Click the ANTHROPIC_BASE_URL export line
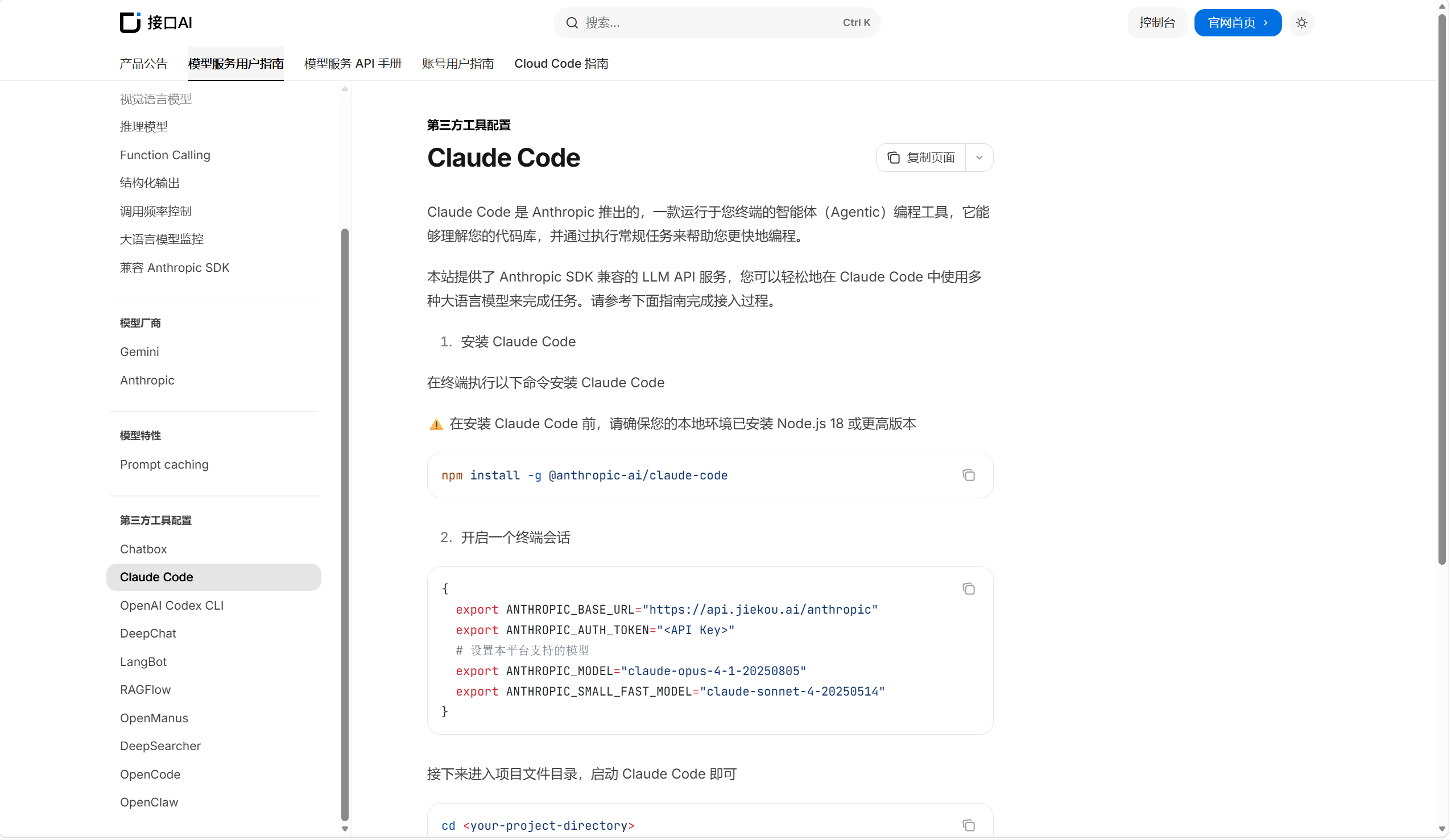Viewport: 1451px width, 840px height. coord(667,610)
